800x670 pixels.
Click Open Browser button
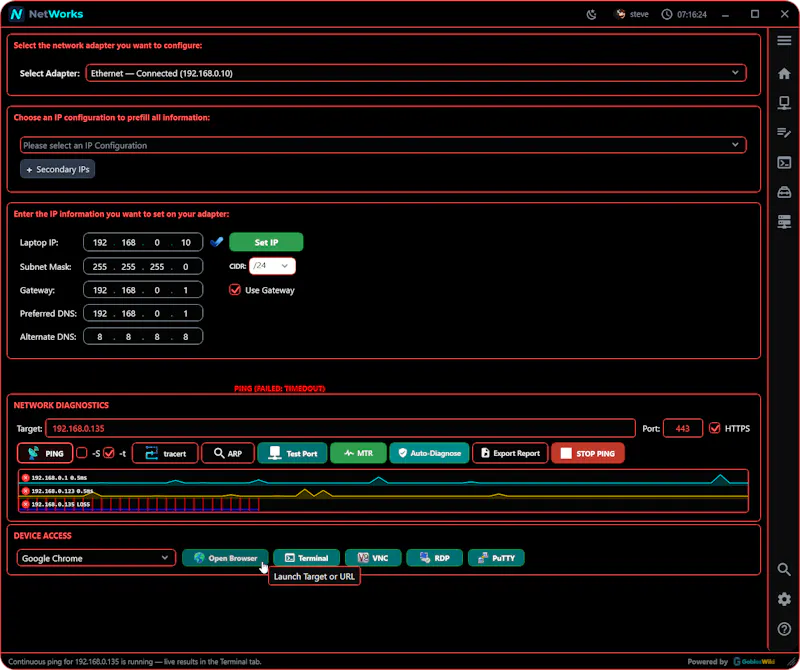[225, 558]
